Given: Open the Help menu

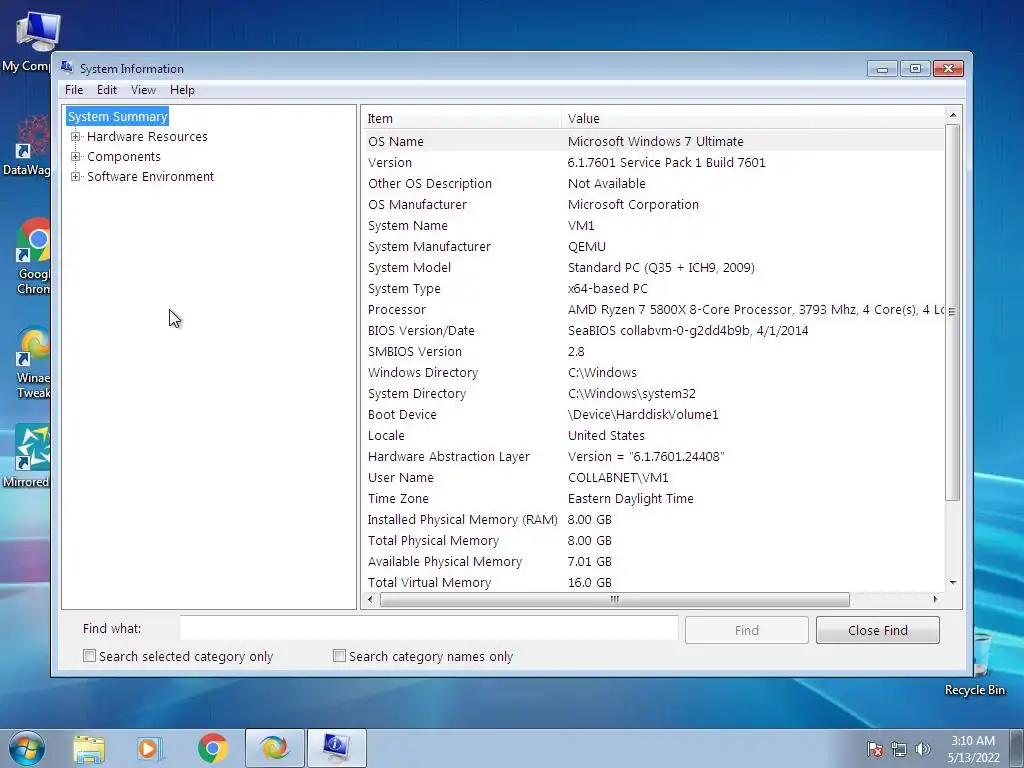Looking at the screenshot, I should (x=182, y=90).
